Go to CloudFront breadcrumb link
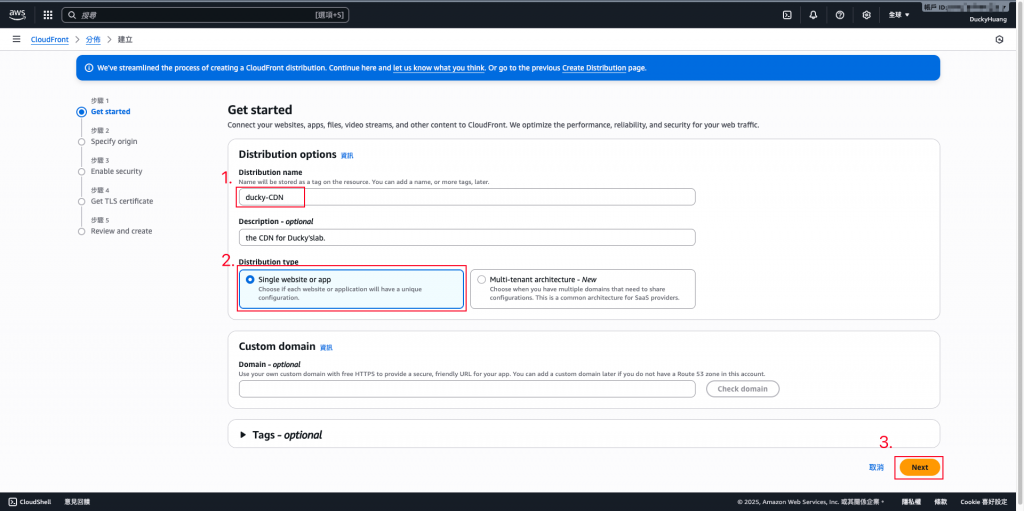 point(50,40)
